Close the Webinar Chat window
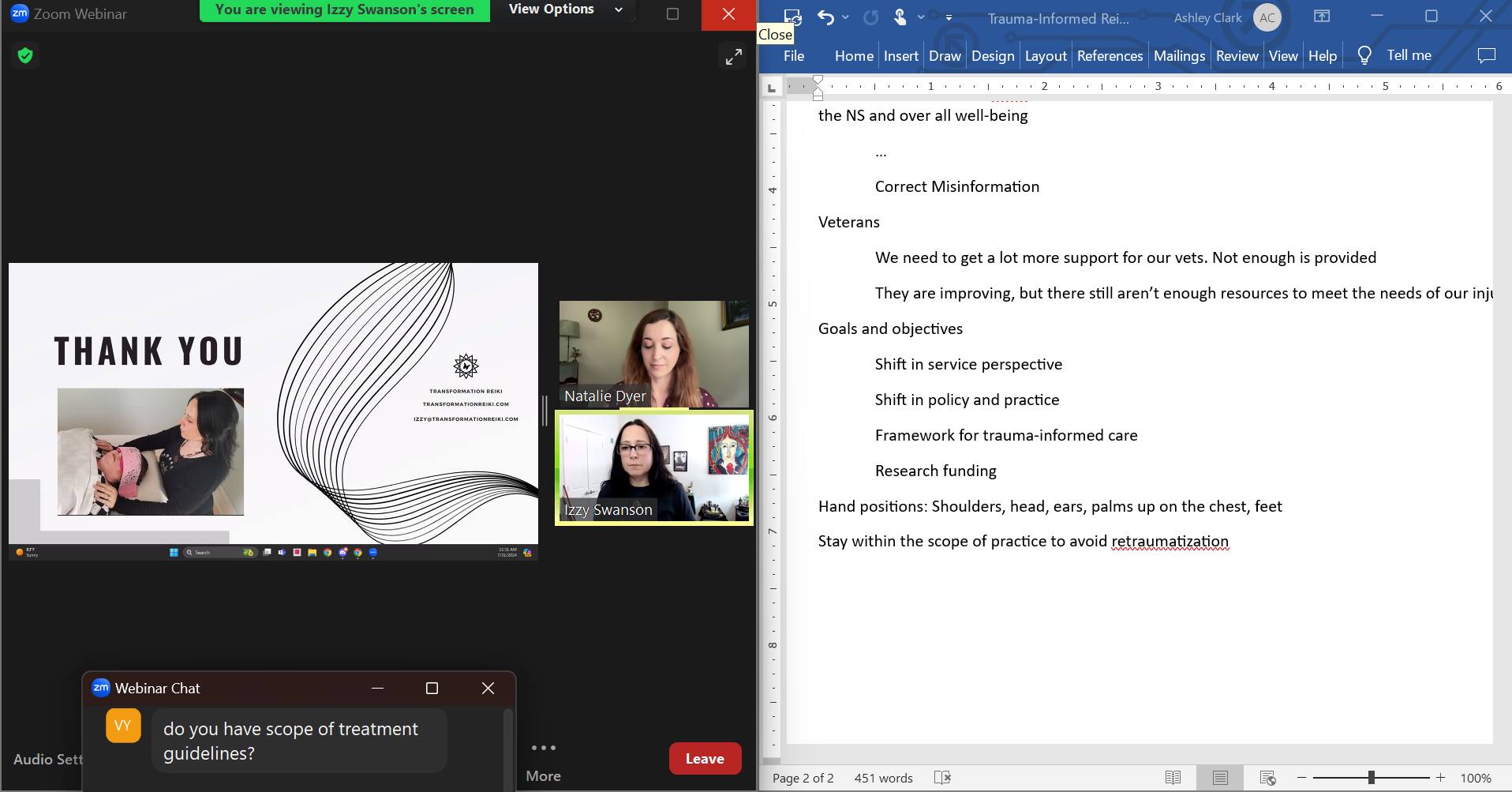Image resolution: width=1512 pixels, height=792 pixels. click(488, 688)
